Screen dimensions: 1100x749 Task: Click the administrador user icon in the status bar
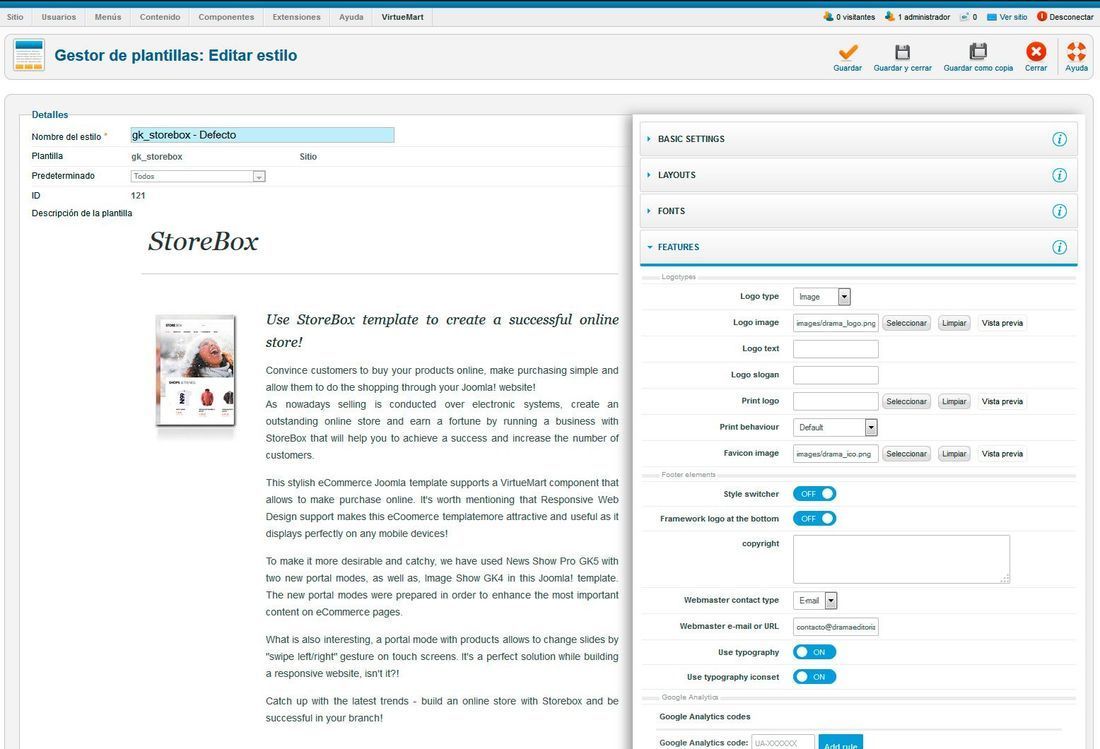click(x=890, y=16)
